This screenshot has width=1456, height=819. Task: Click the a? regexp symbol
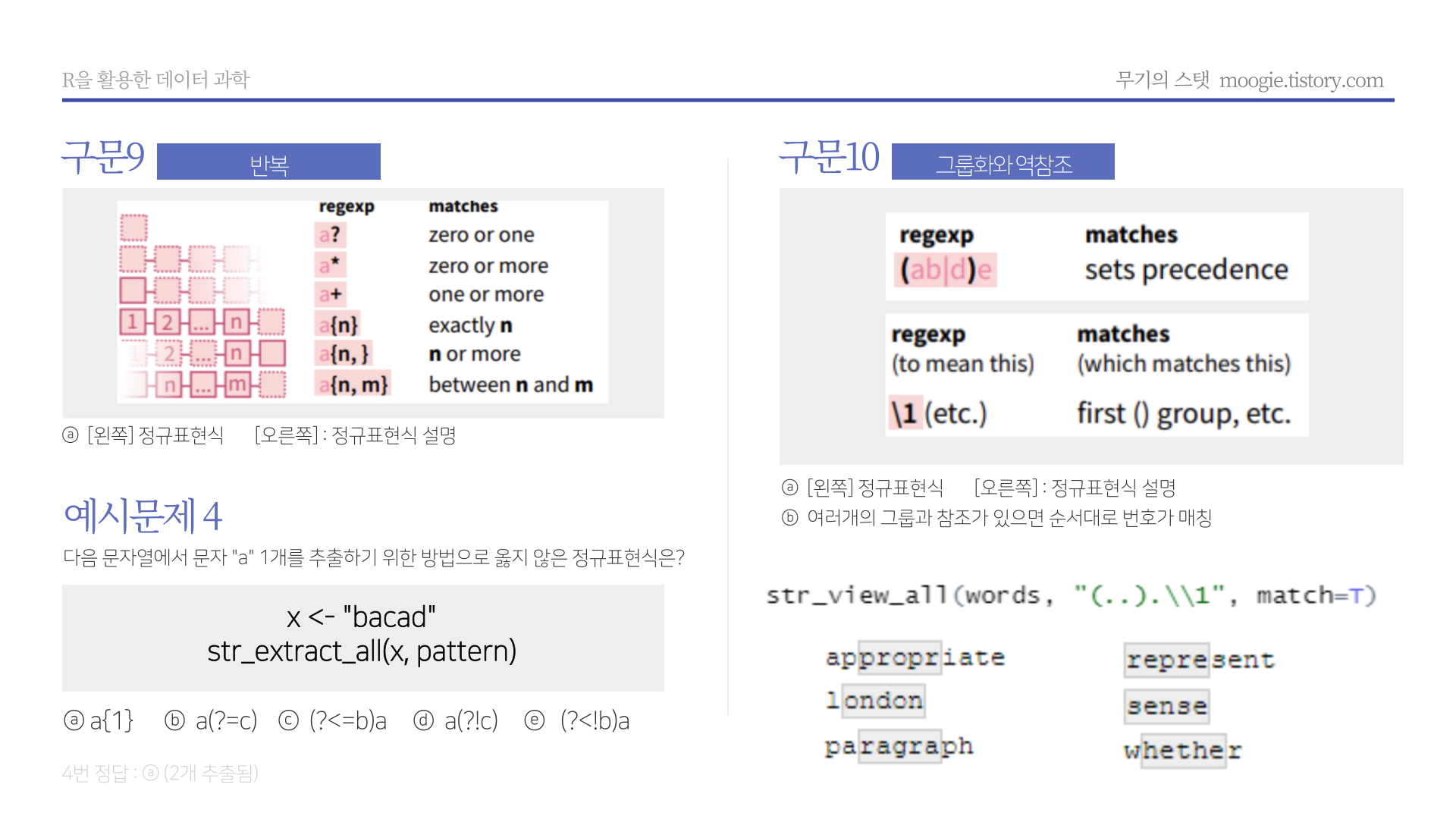click(x=330, y=235)
